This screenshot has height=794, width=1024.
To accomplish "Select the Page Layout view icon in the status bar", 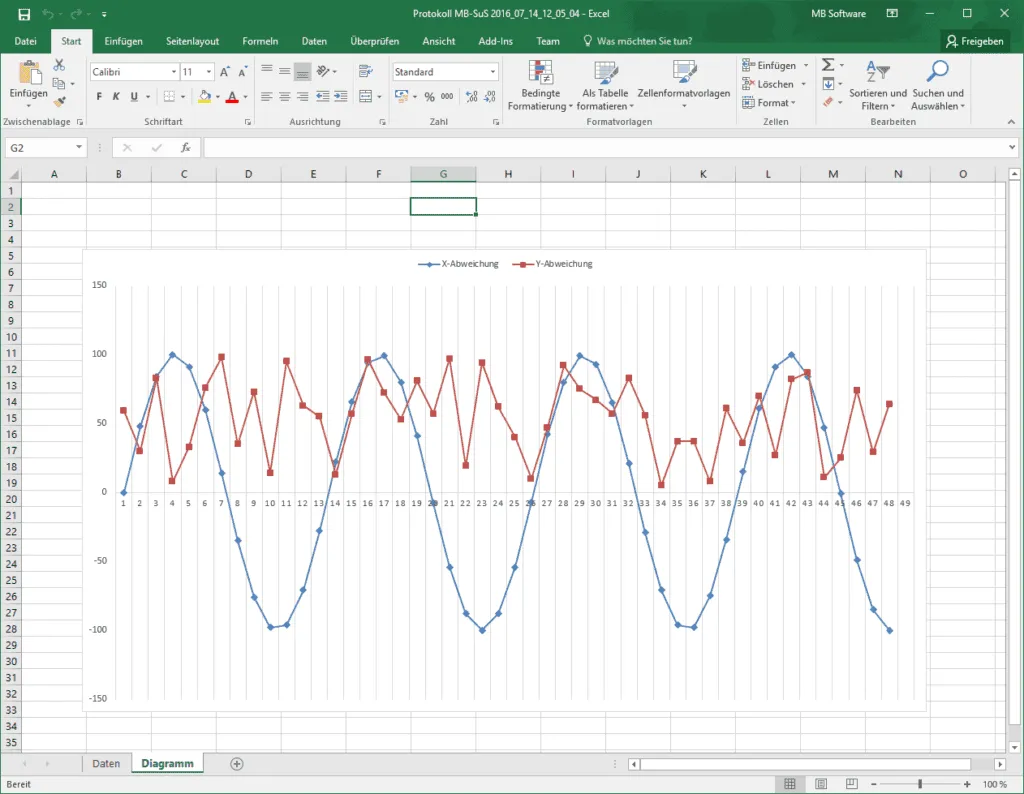I will tap(821, 784).
